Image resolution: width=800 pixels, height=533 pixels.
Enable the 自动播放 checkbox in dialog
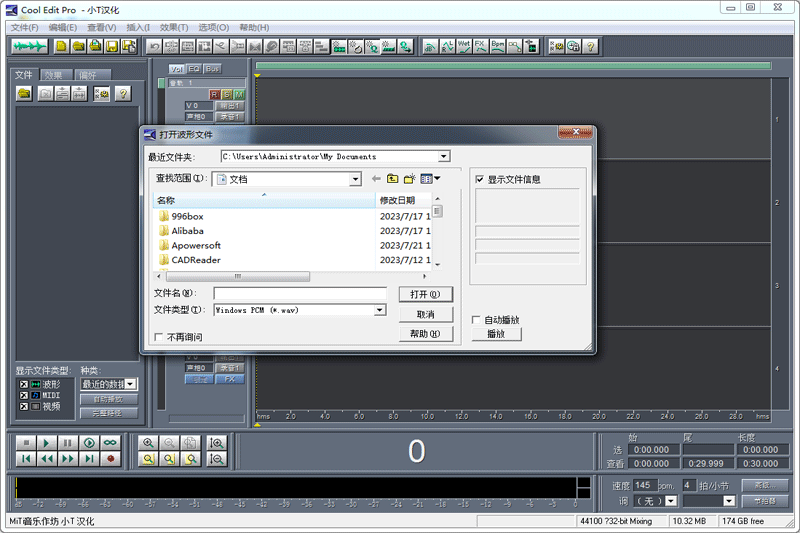click(476, 320)
